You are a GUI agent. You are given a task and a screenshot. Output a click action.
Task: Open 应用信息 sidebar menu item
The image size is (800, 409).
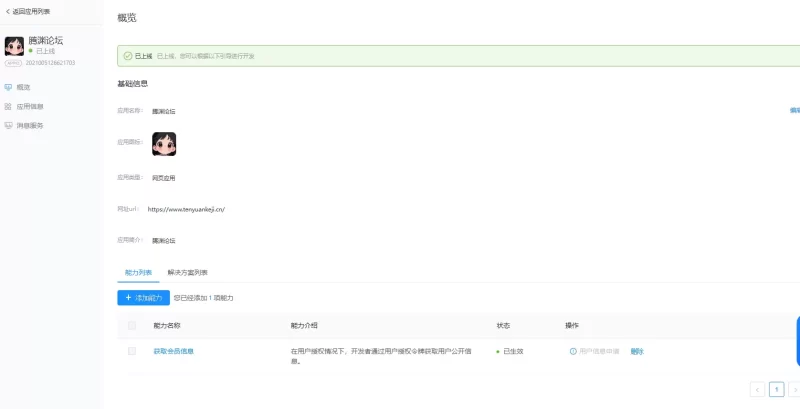coord(30,107)
